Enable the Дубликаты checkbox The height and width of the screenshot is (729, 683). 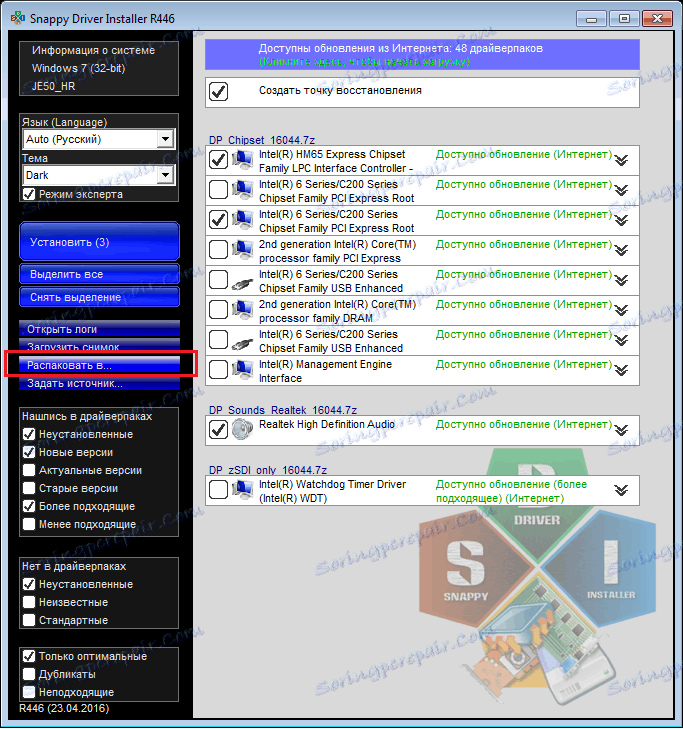click(x=29, y=674)
